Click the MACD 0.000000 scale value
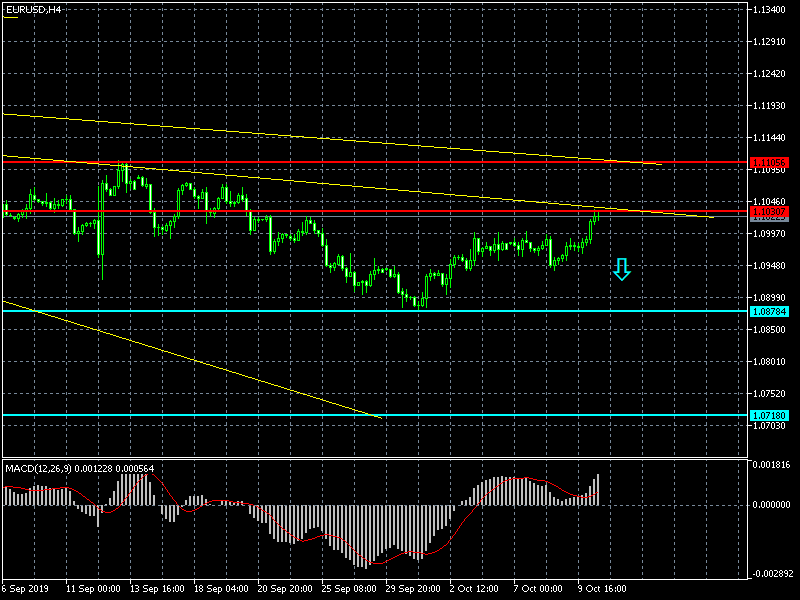The width and height of the screenshot is (800, 600). pos(770,505)
